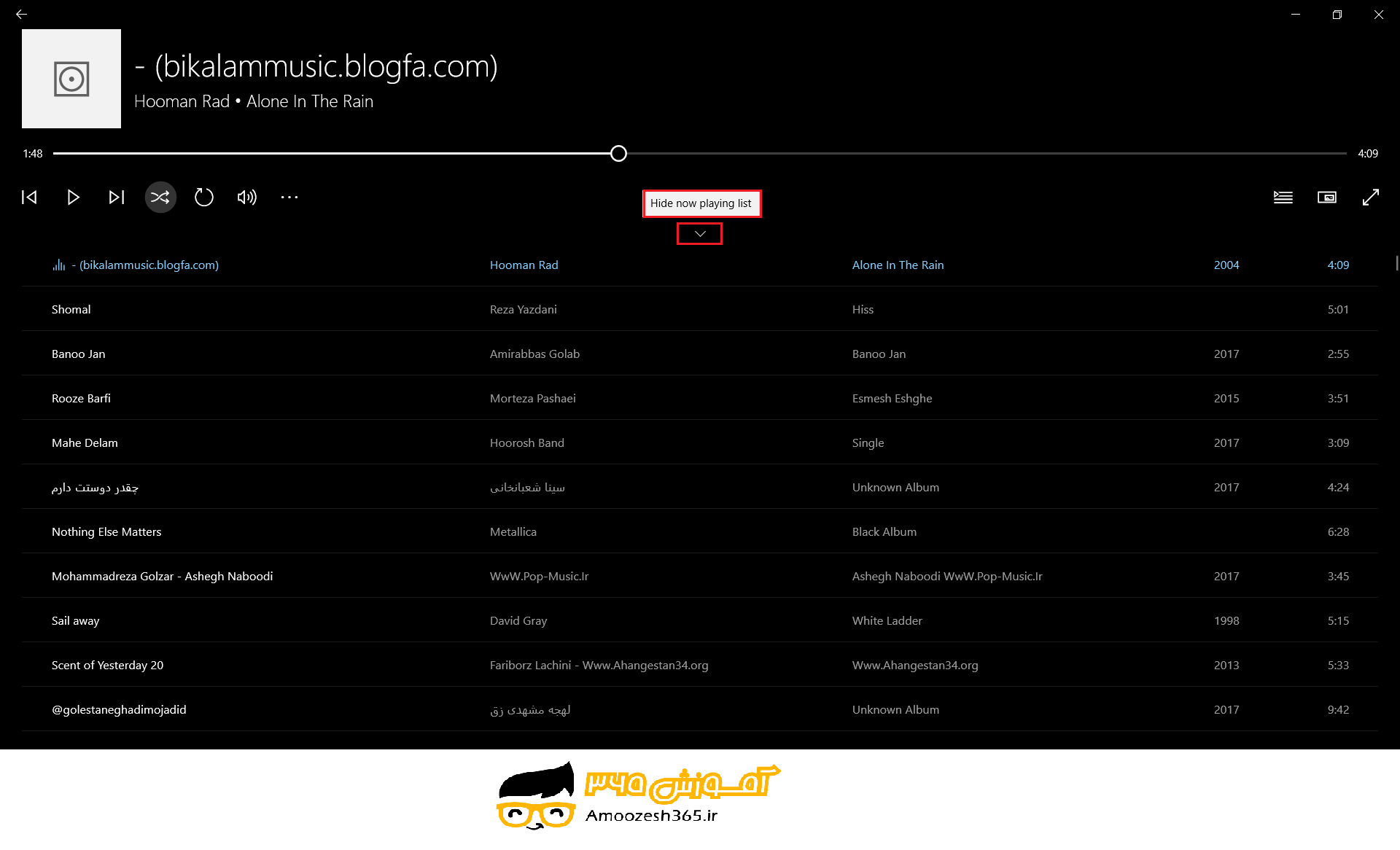Viewport: 1400px width, 850px height.
Task: Click the now playing list icon
Action: (1283, 198)
